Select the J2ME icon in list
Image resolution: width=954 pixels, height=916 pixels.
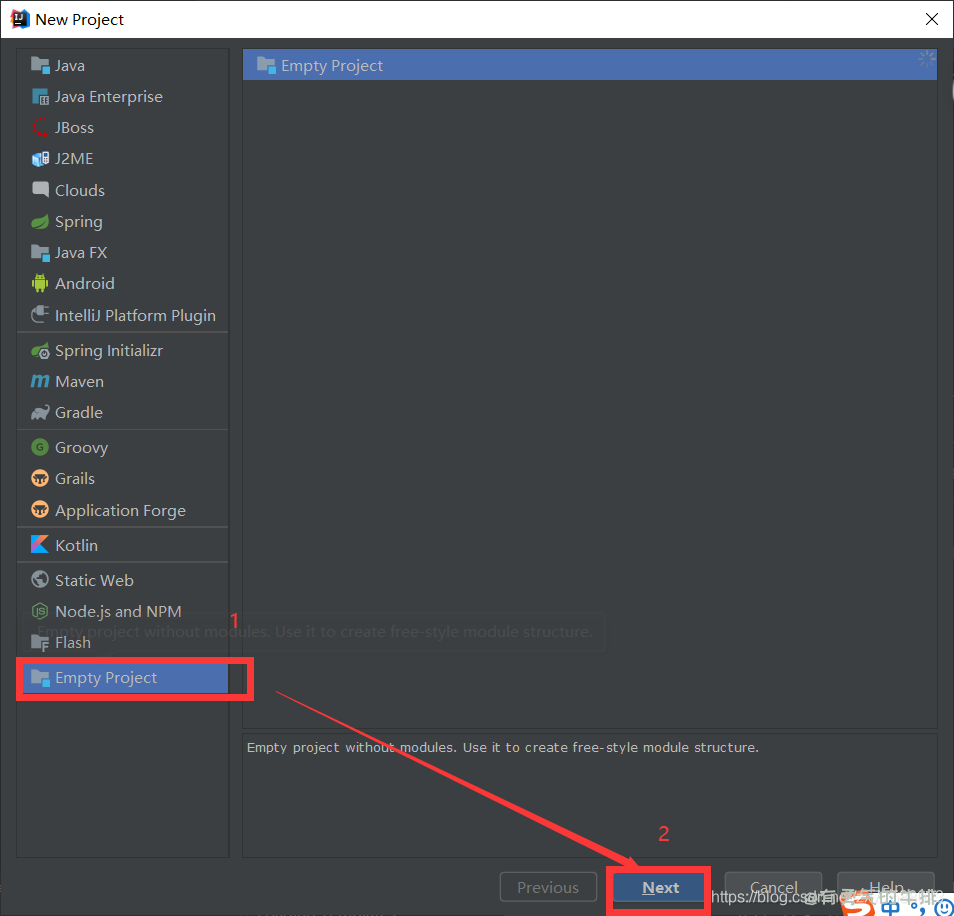click(x=40, y=159)
